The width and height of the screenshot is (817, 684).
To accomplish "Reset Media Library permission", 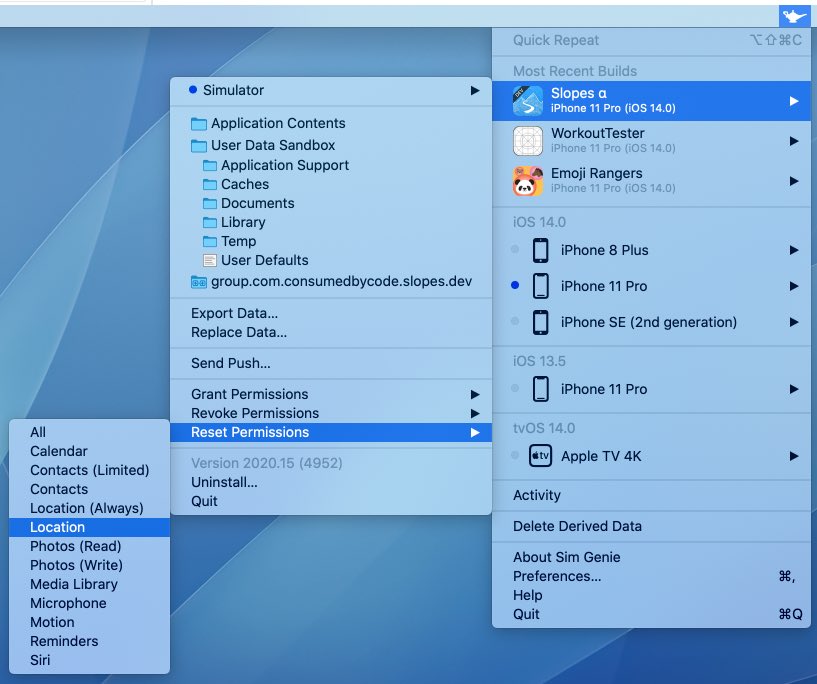I will tap(90, 584).
